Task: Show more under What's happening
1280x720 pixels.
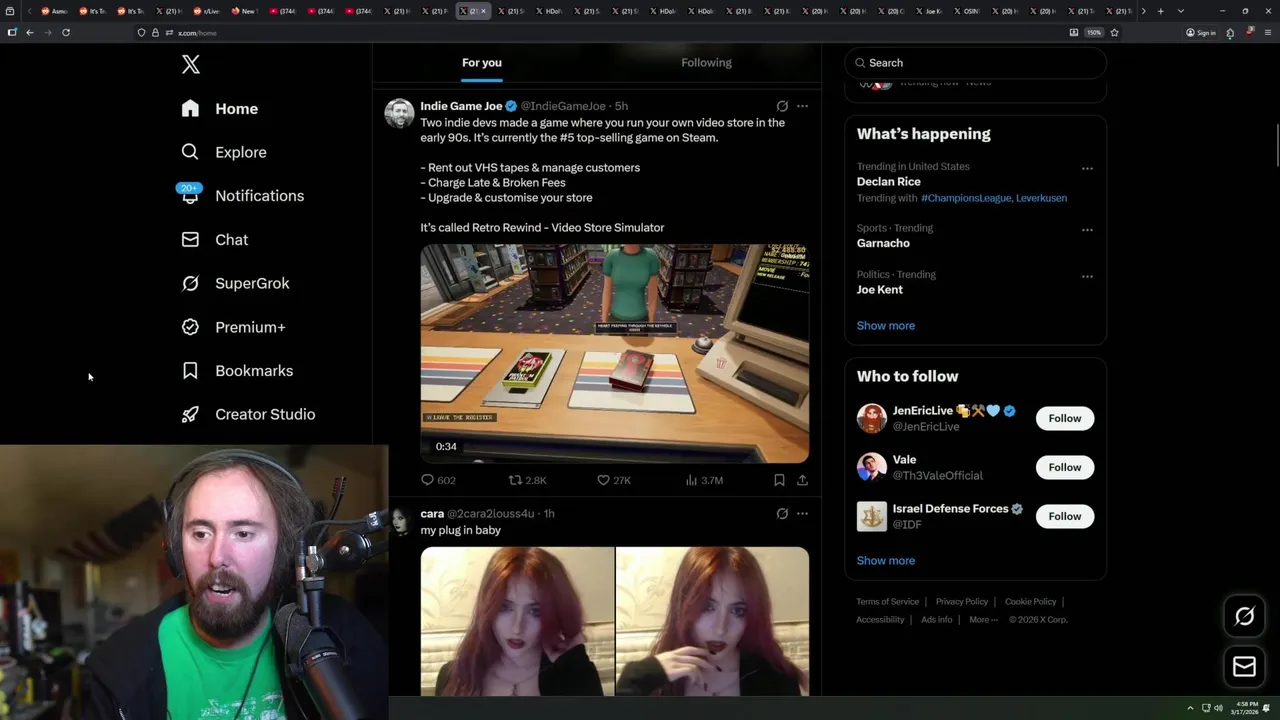Action: pos(886,326)
